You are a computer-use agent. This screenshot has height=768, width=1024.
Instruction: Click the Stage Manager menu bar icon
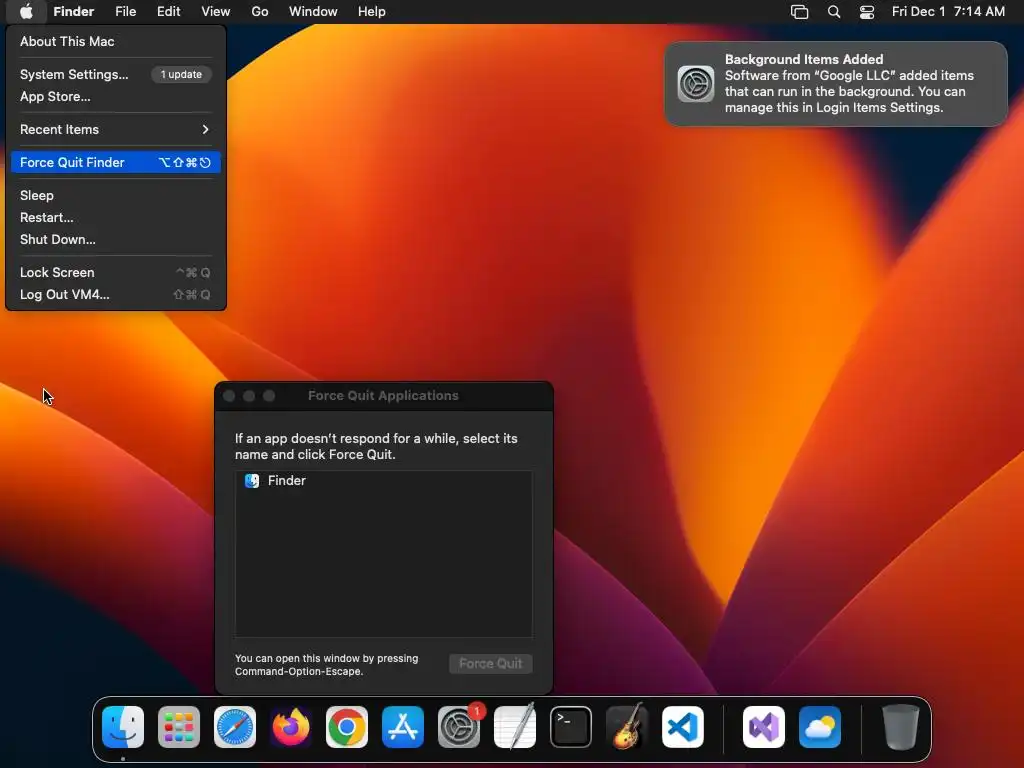(x=799, y=12)
